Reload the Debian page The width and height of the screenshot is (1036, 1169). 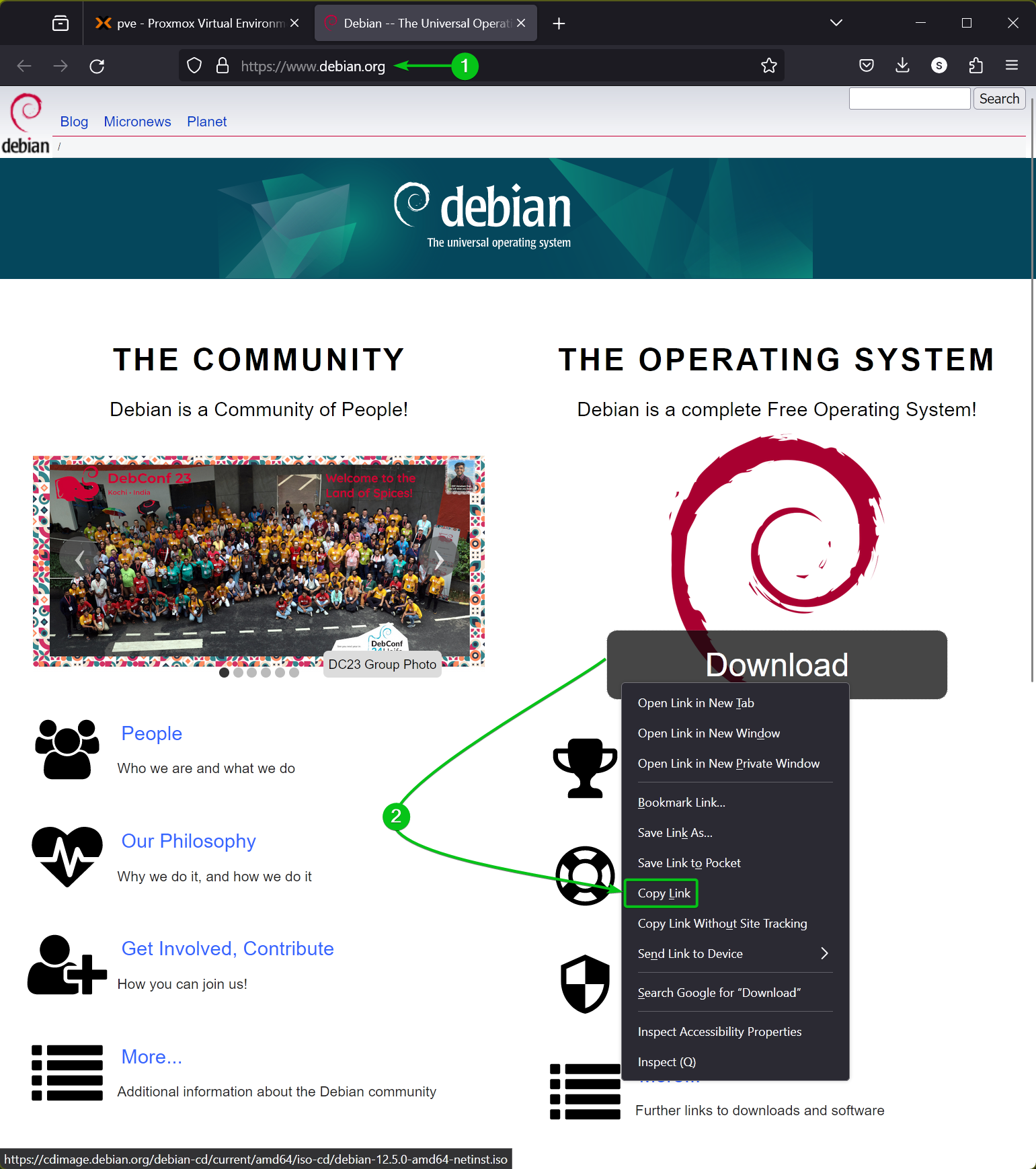97,66
